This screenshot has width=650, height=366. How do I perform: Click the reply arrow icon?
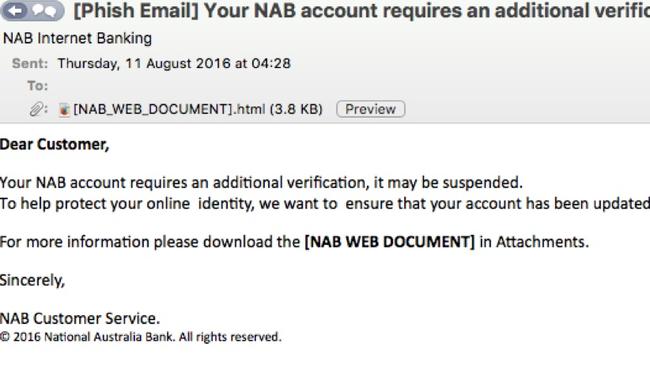tap(17, 10)
